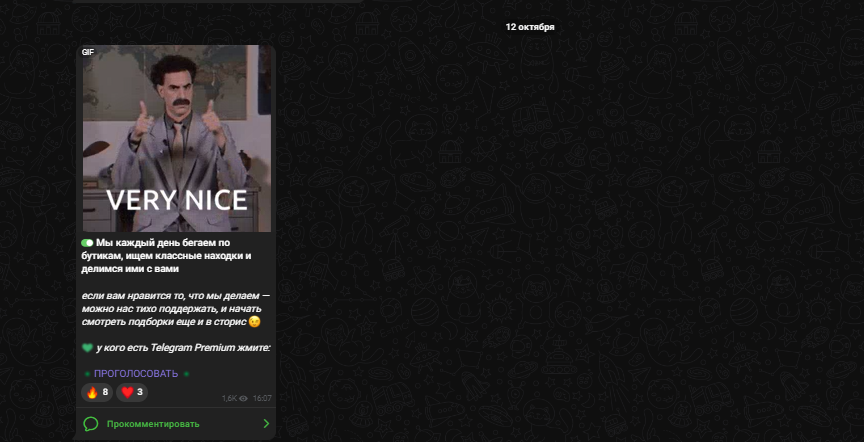This screenshot has height=442, width=864.
Task: Click the green toggle emoji in post text
Action: click(x=87, y=243)
